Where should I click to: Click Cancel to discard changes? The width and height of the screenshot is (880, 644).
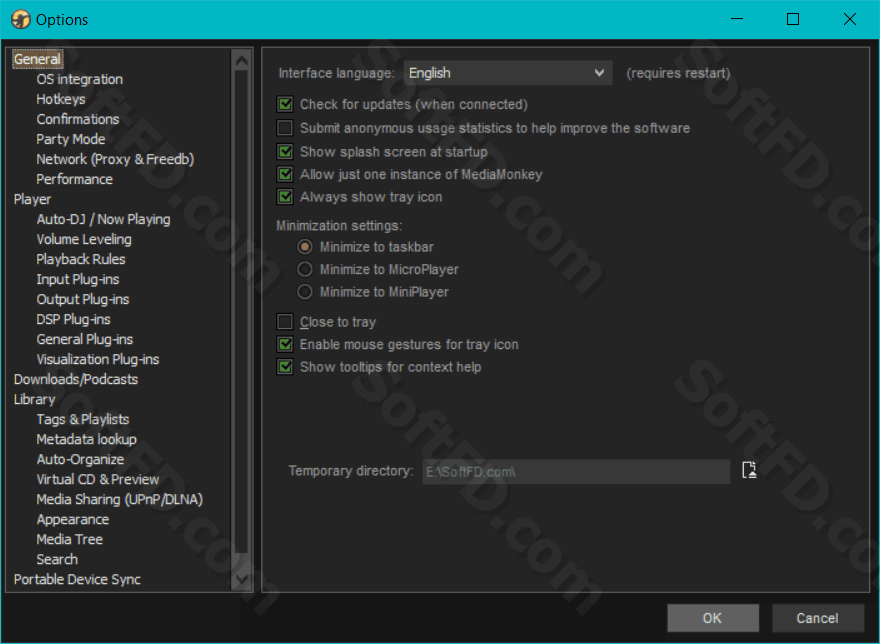(818, 618)
